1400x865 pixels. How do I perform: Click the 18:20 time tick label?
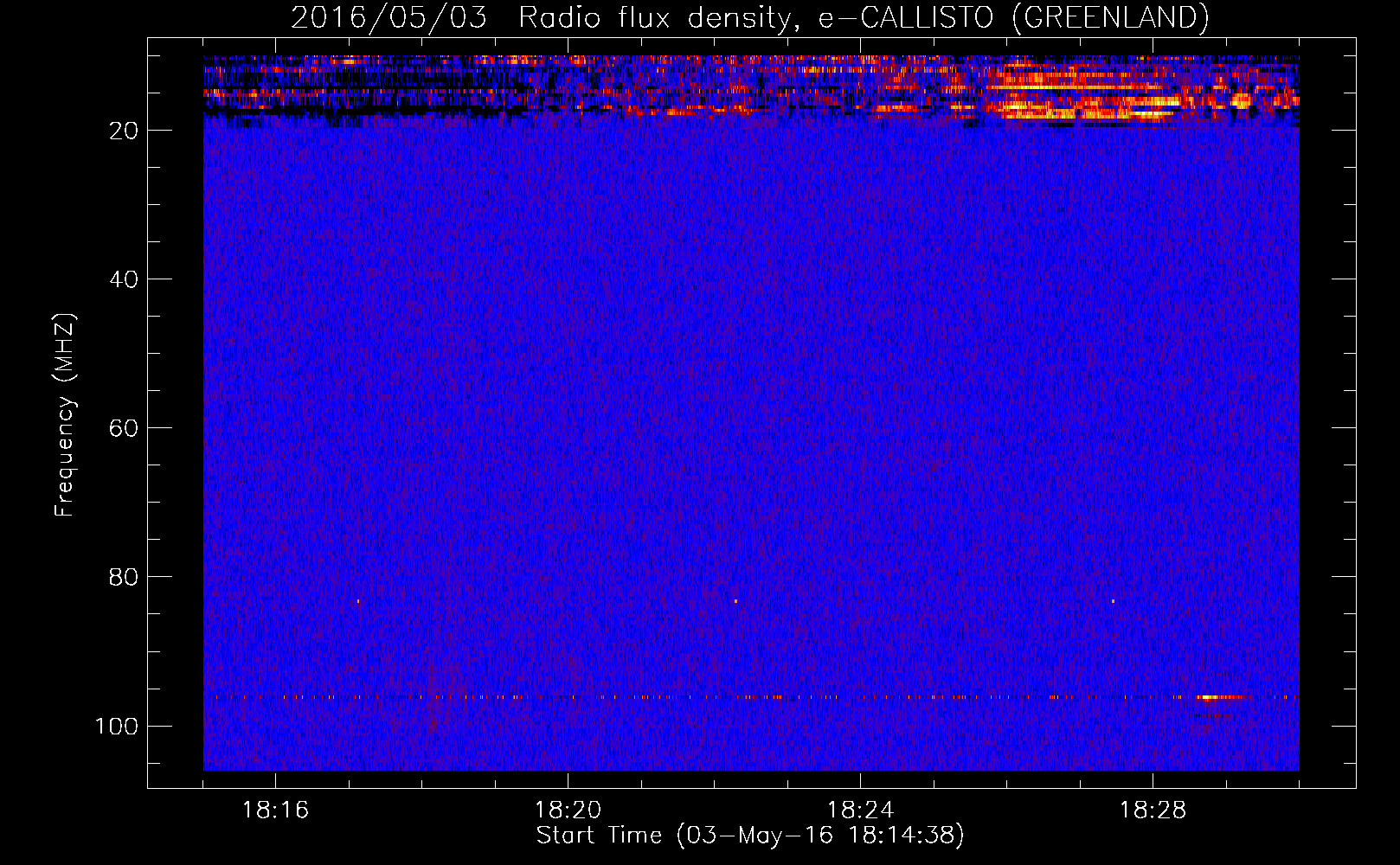pos(568,811)
